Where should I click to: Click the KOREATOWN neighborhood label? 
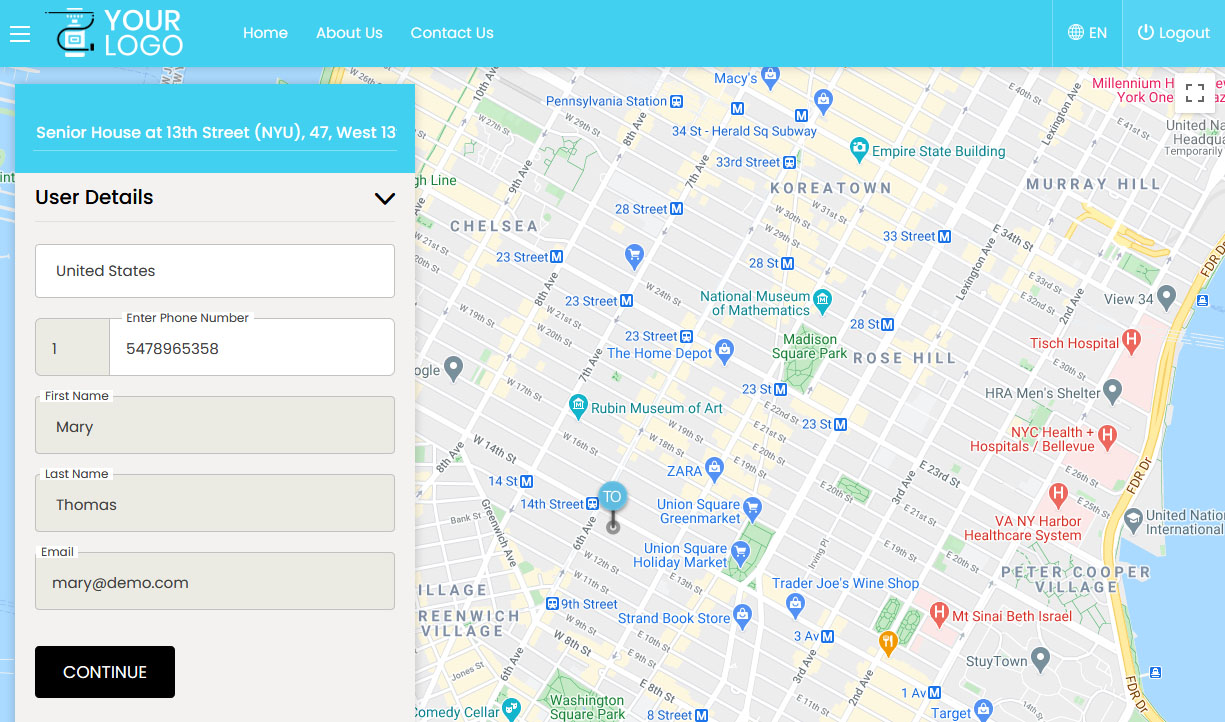(x=830, y=188)
